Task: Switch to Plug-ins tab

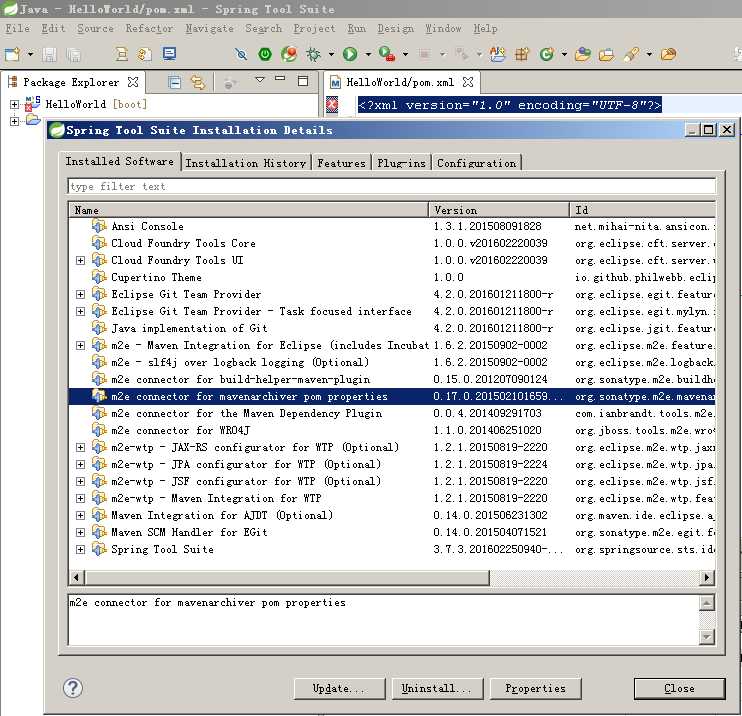Action: (401, 163)
